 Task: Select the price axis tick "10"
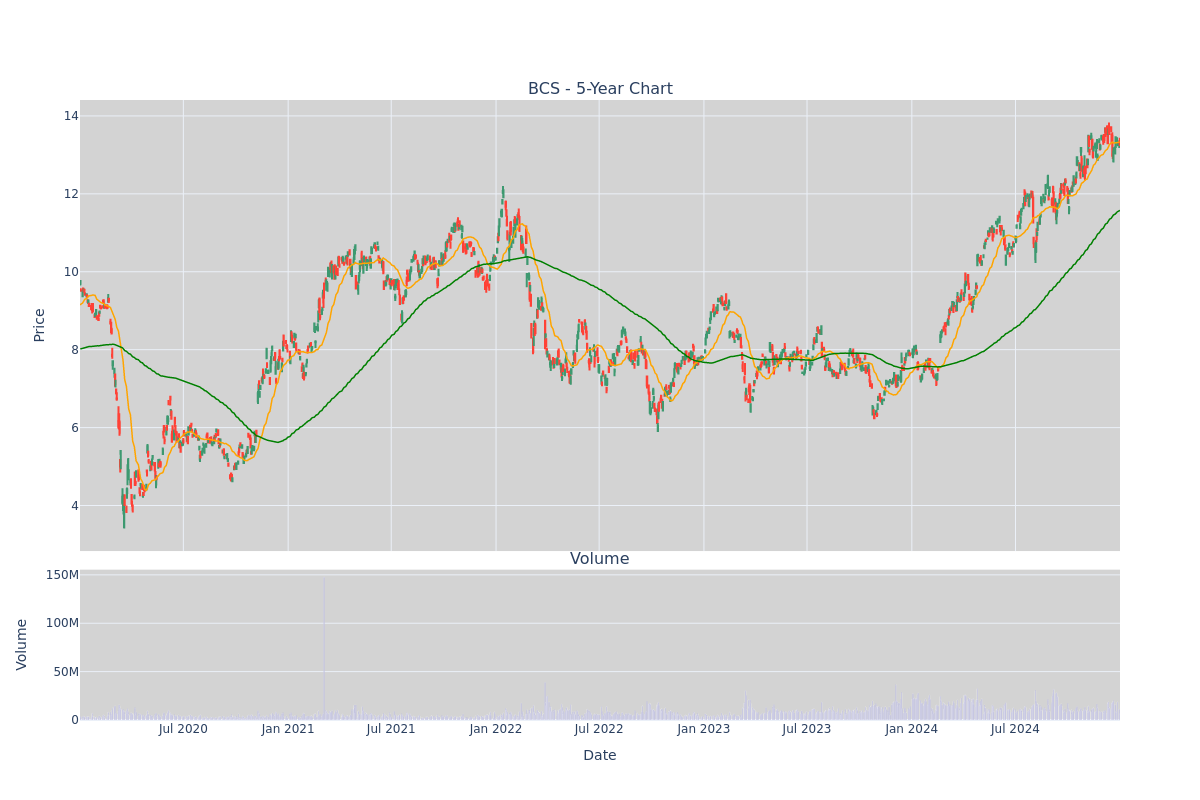71,272
